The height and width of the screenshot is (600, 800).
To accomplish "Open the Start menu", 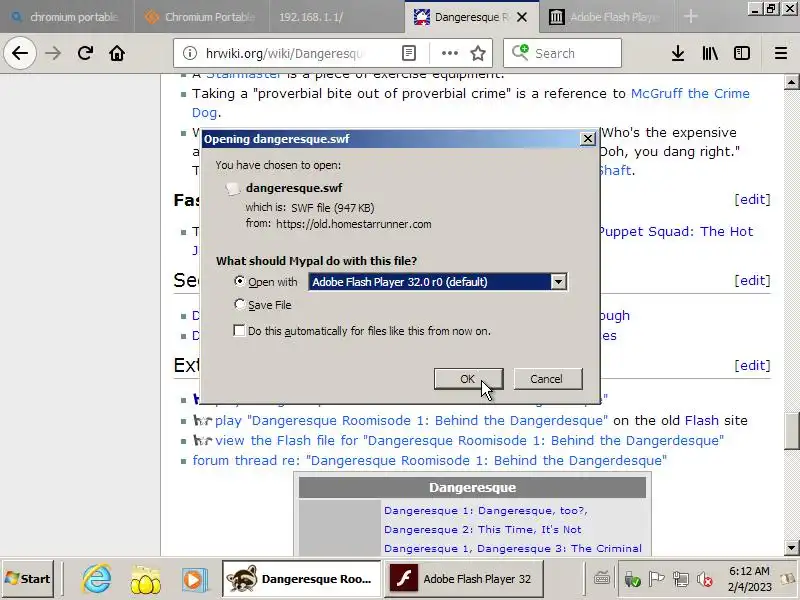I will click(x=28, y=579).
